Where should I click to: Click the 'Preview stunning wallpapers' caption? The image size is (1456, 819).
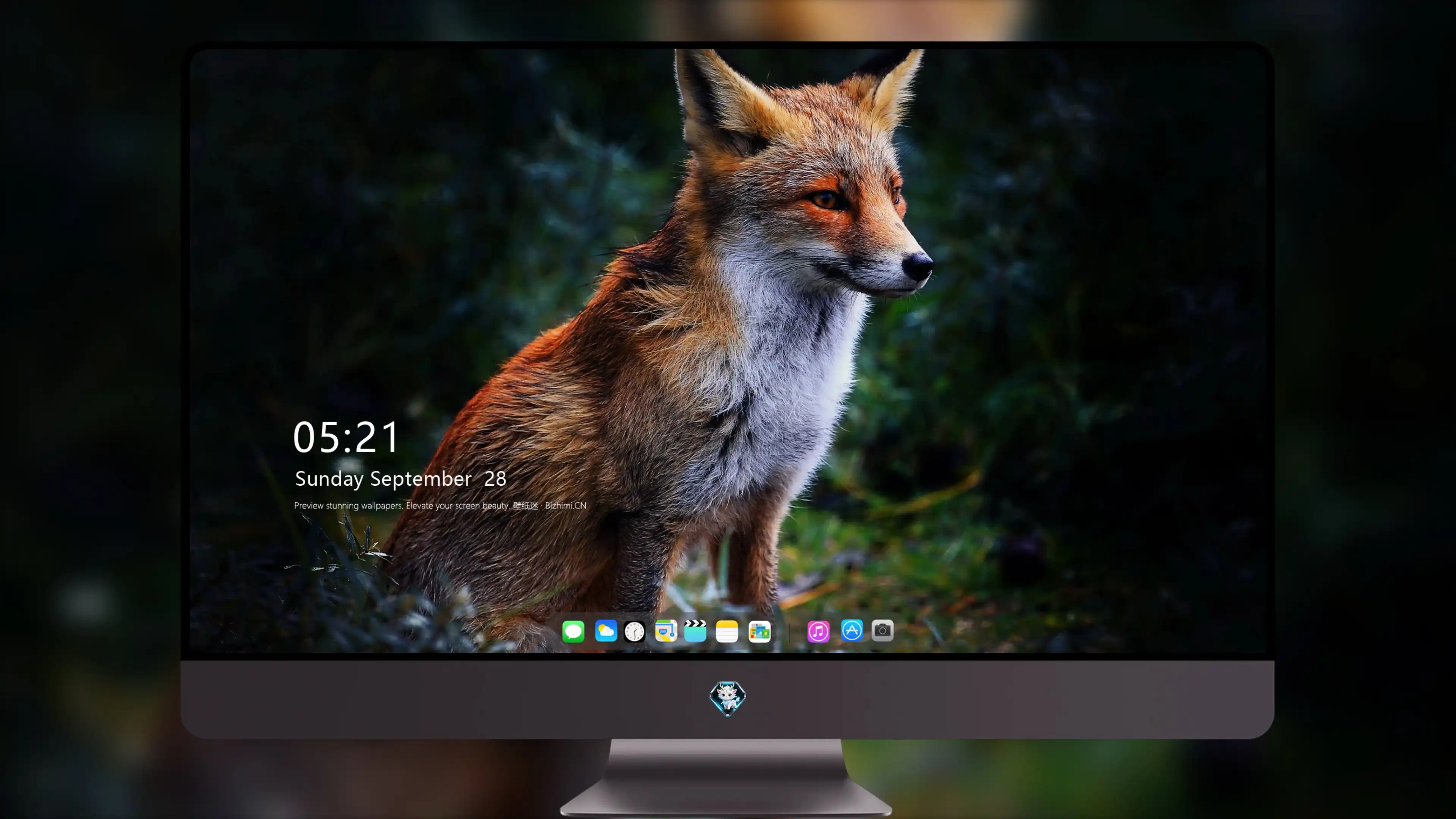click(x=440, y=505)
